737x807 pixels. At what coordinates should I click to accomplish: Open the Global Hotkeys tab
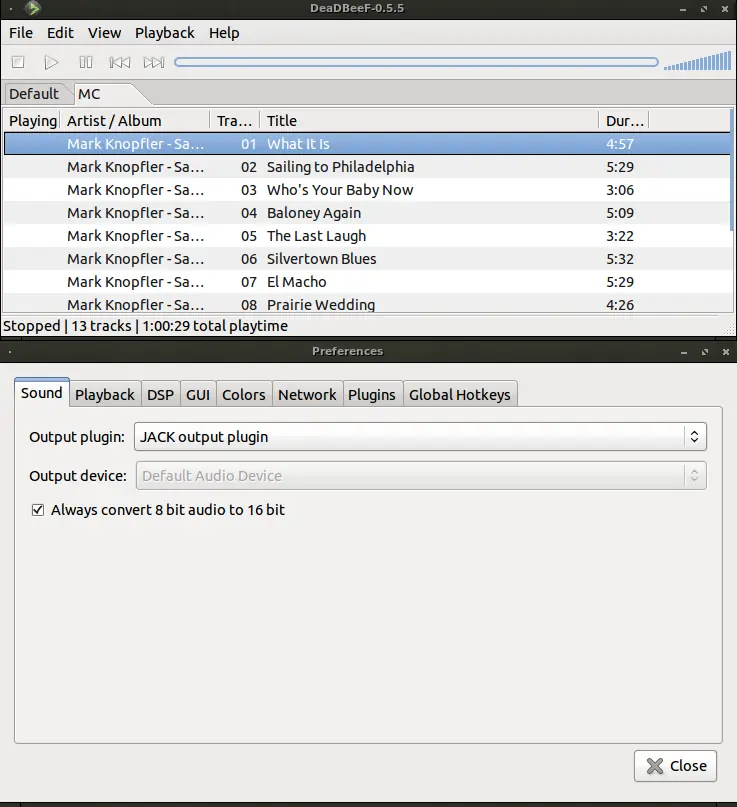pos(460,395)
